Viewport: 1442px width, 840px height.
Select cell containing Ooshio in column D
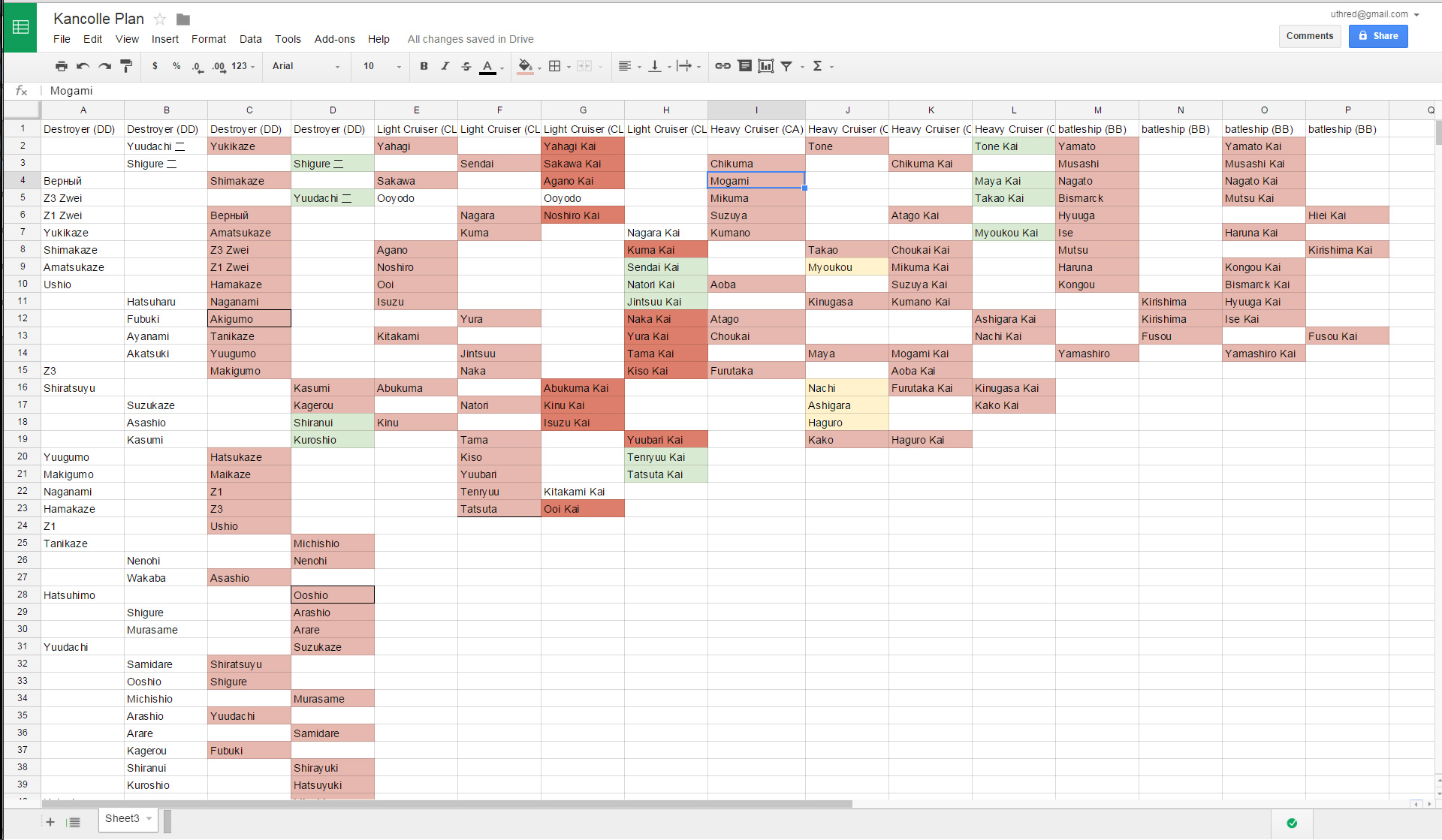333,595
